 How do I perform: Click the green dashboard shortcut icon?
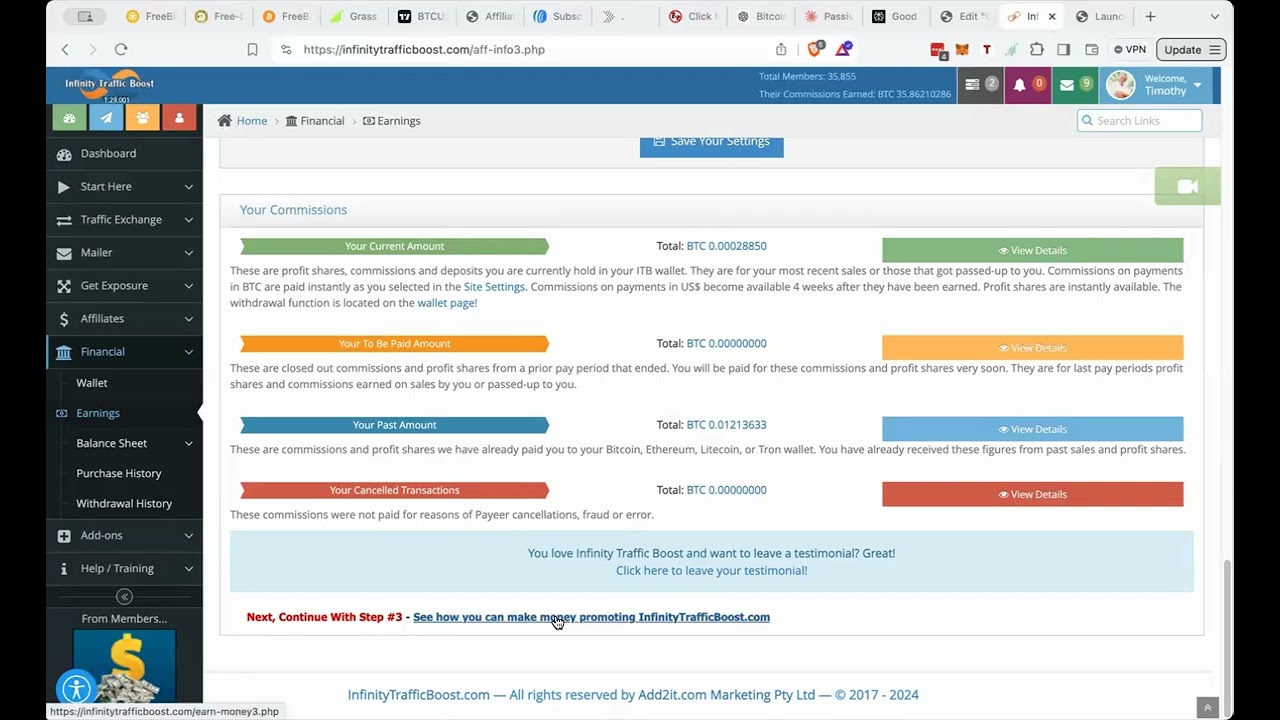pos(69,118)
